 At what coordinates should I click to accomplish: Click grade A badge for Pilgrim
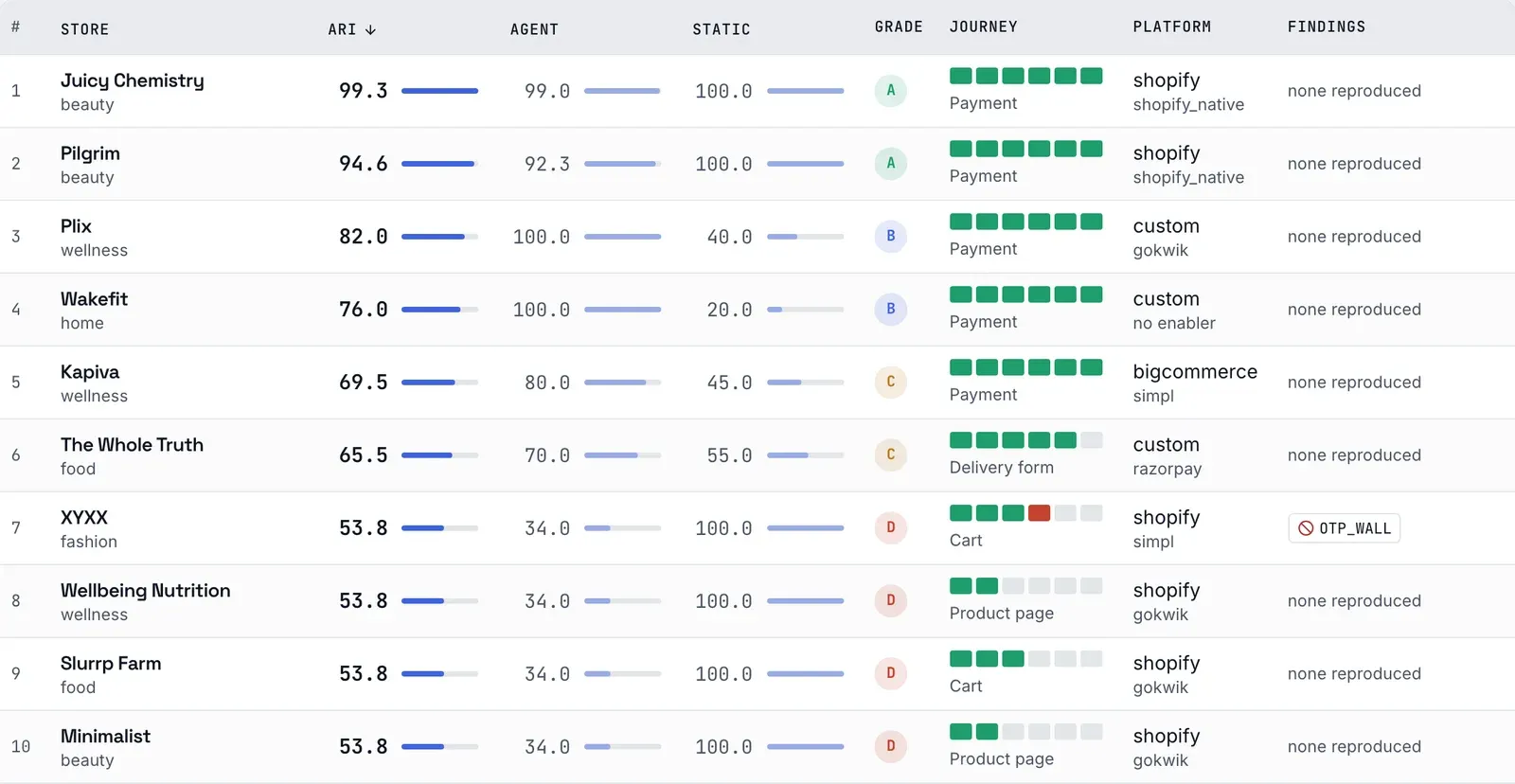890,164
